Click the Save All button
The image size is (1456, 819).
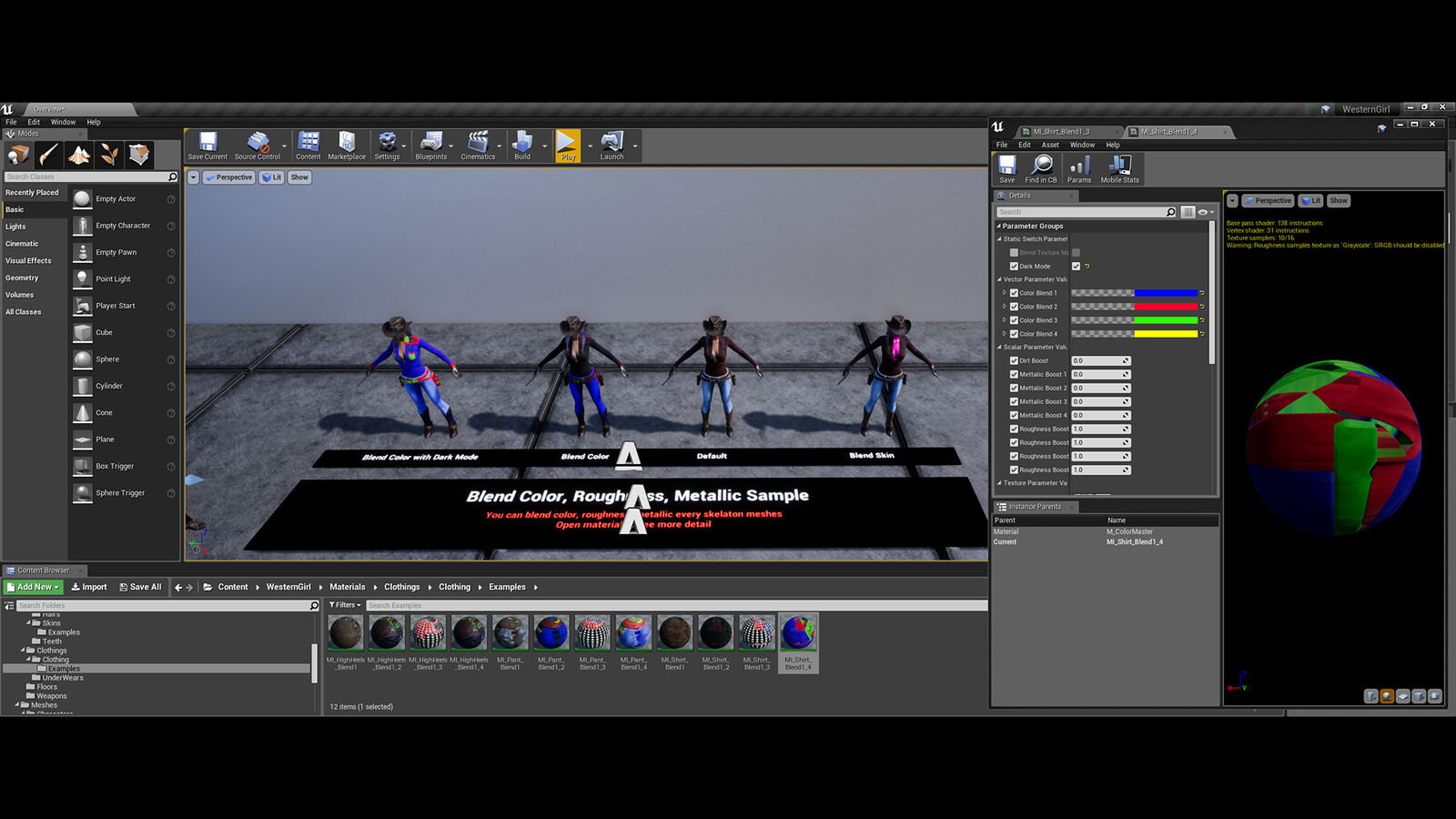(x=140, y=587)
